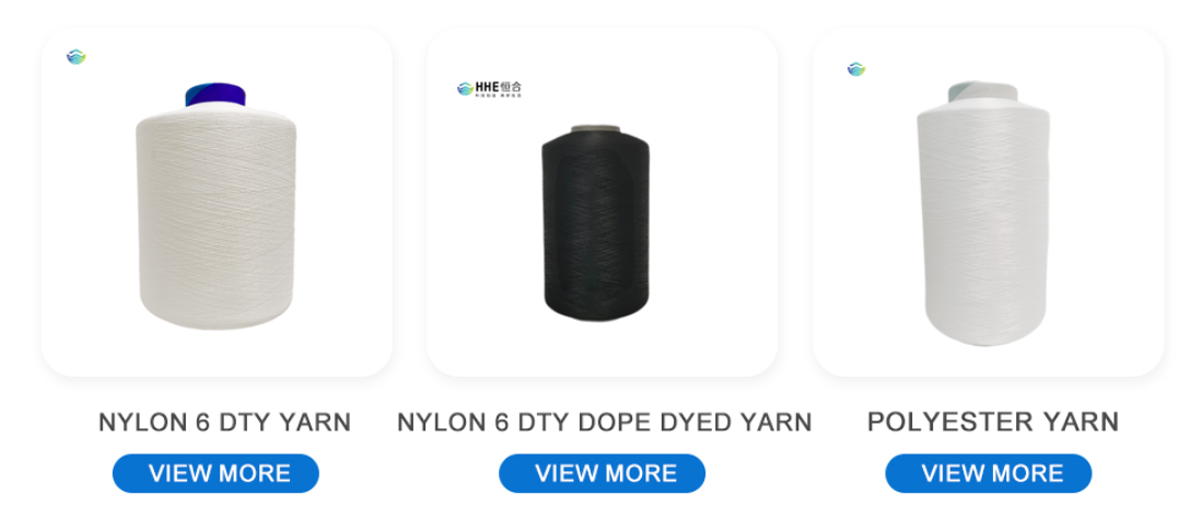Select the POLYESTER YARN title
The width and height of the screenshot is (1200, 510).
tap(993, 422)
